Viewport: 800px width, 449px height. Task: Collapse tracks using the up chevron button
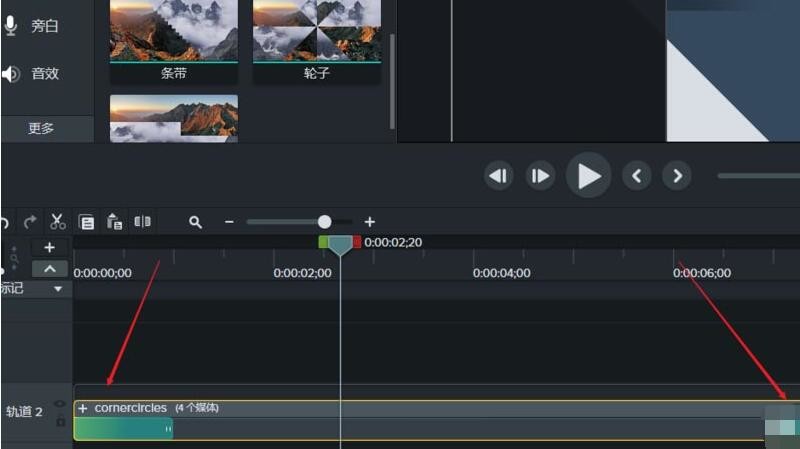50,269
